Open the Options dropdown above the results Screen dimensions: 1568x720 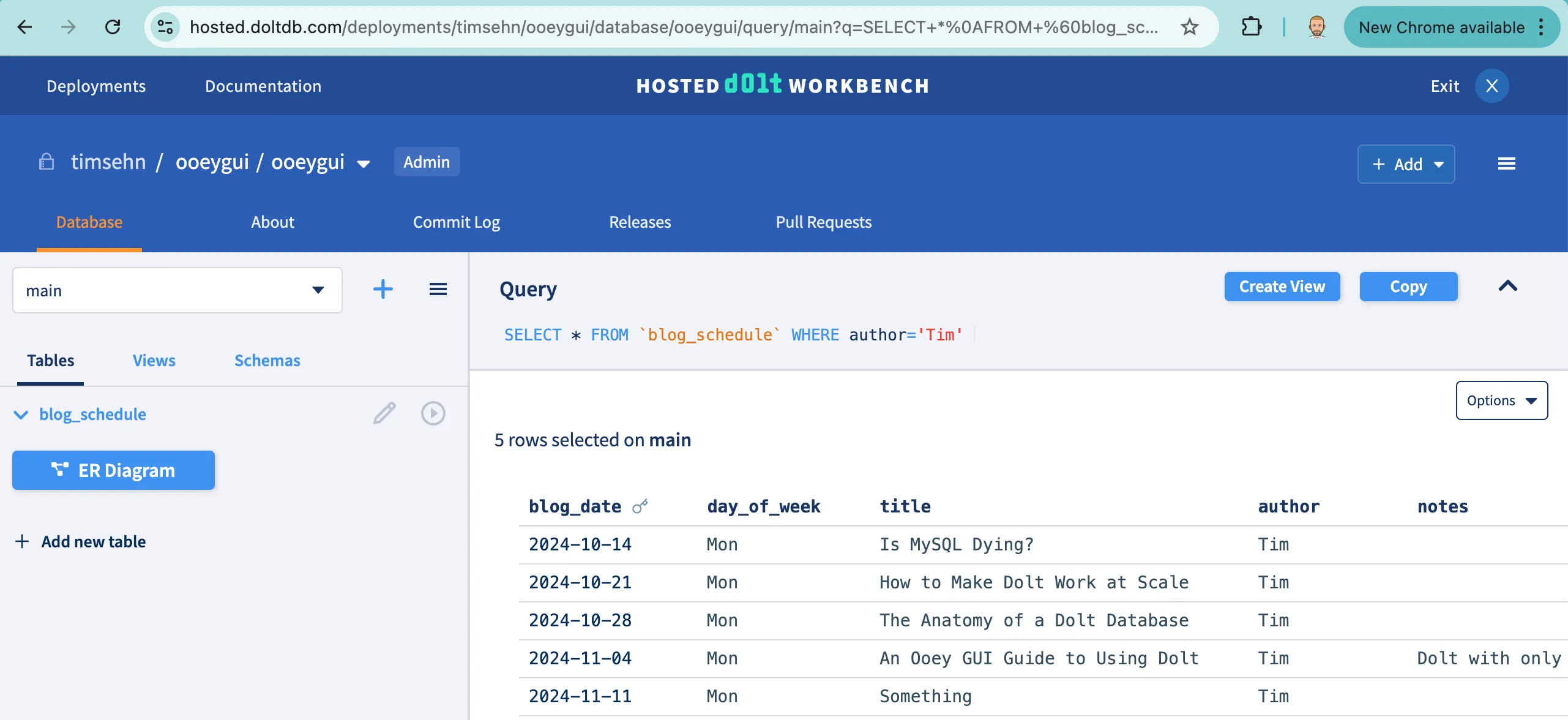click(x=1501, y=400)
